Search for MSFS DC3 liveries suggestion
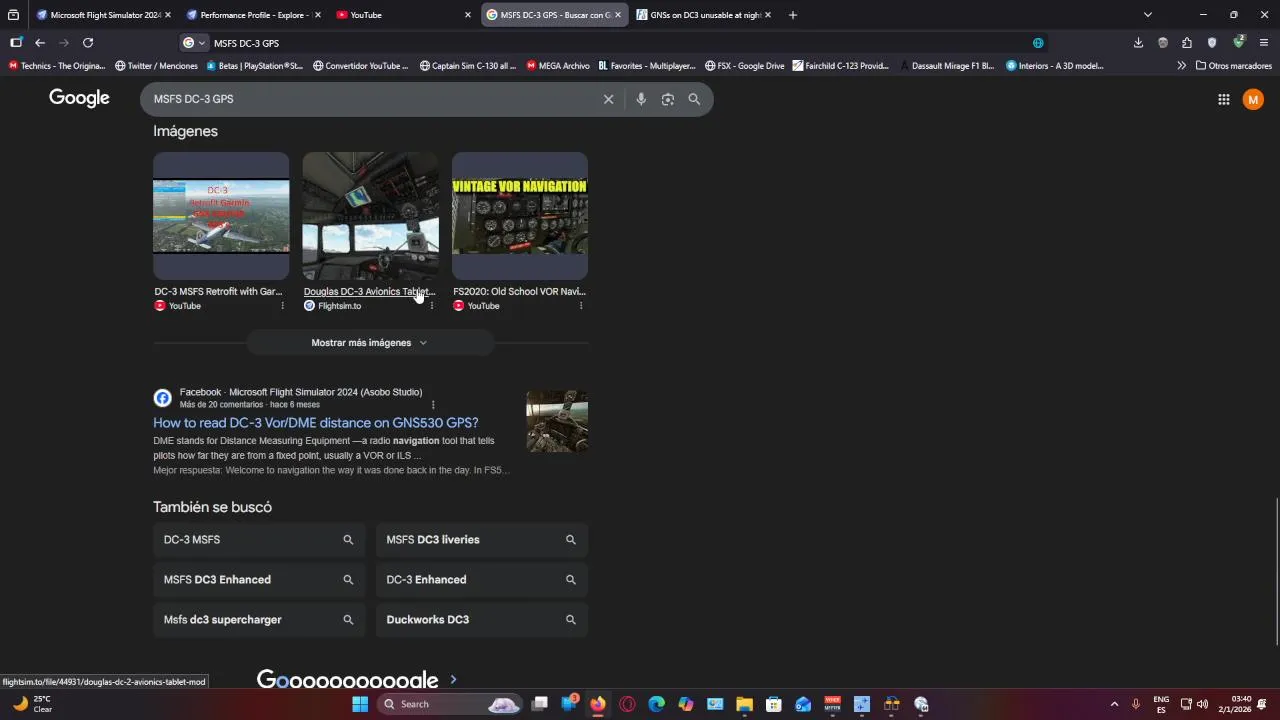The width and height of the screenshot is (1280, 720). tap(482, 539)
